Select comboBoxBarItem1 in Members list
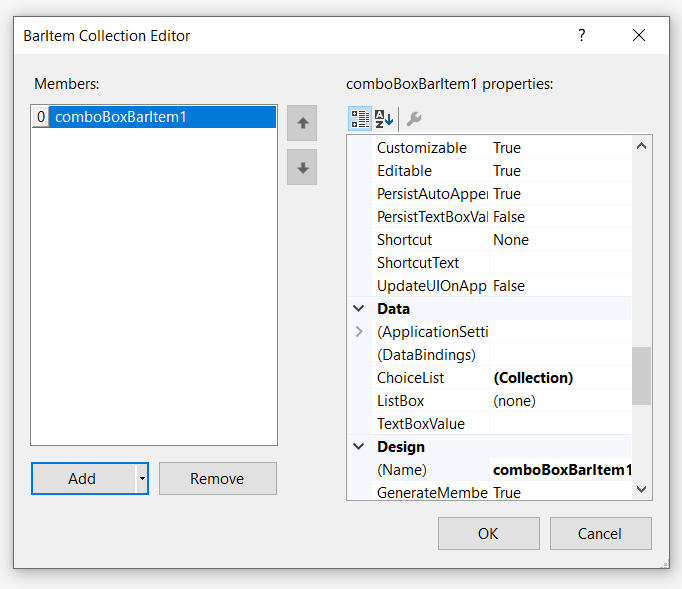The width and height of the screenshot is (682, 589). click(121, 117)
